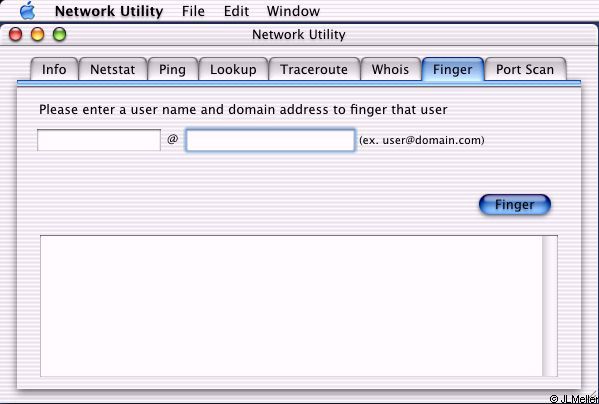Open the File menu
The width and height of the screenshot is (599, 404).
click(x=193, y=11)
